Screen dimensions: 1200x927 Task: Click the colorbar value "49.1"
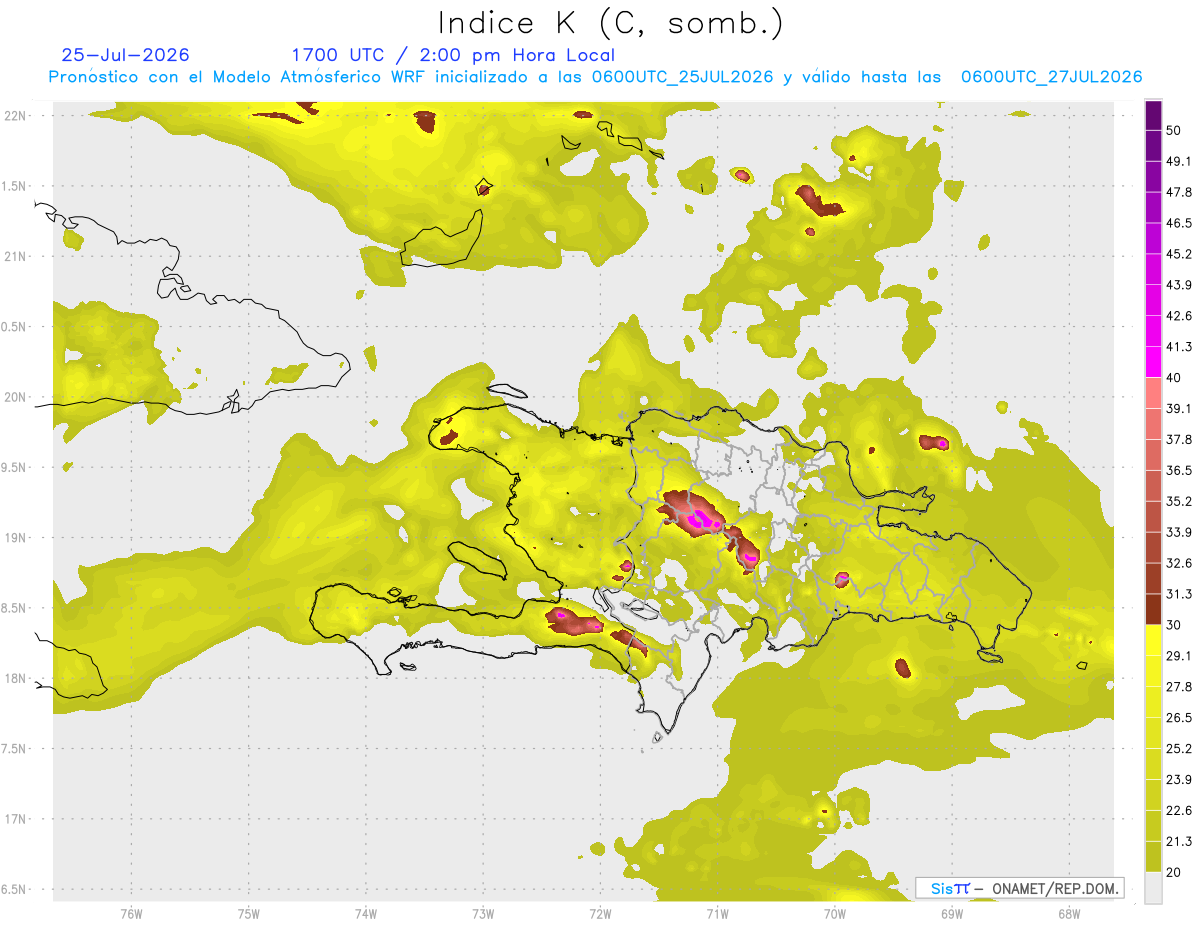pos(1178,161)
